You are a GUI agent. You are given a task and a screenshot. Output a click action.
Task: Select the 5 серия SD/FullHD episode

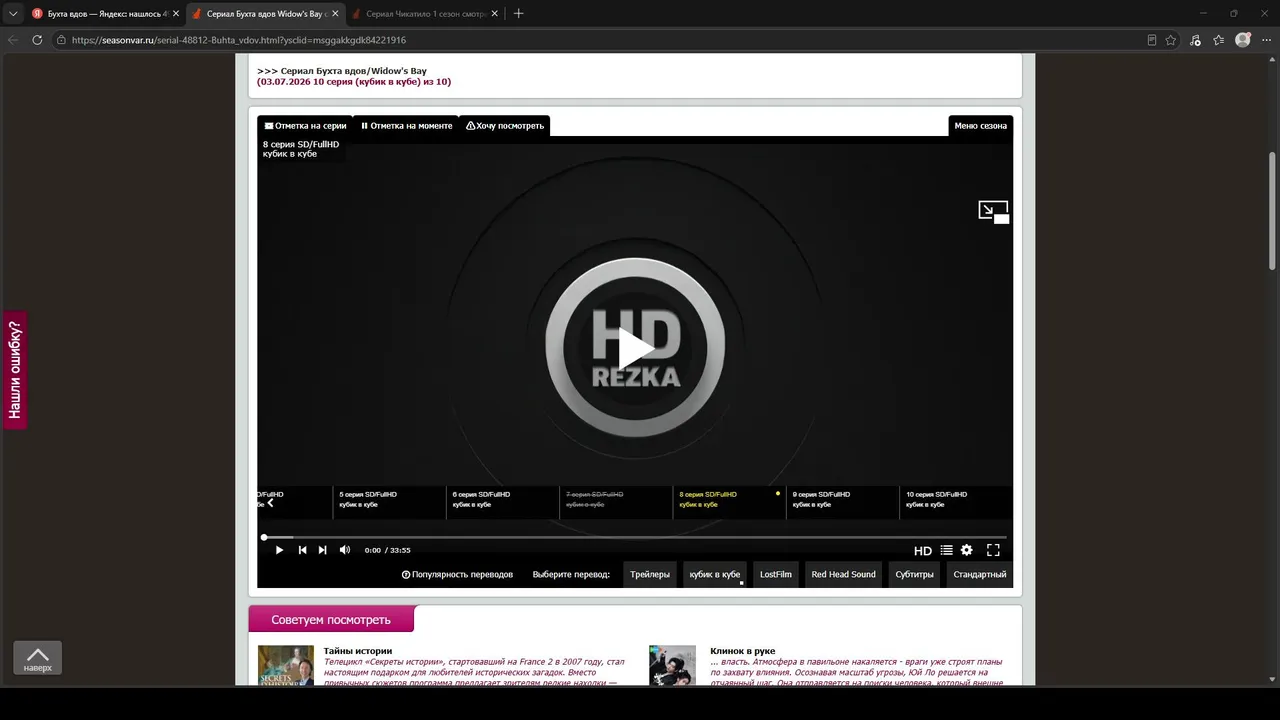pyautogui.click(x=389, y=502)
